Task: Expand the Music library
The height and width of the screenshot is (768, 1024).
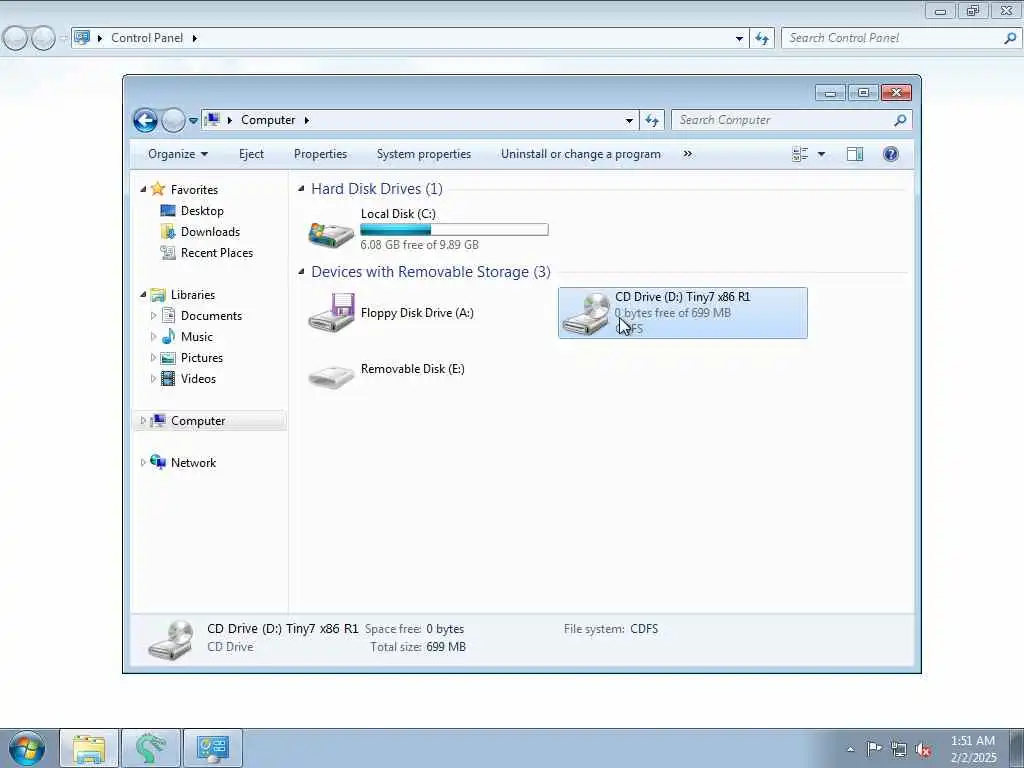Action: (153, 337)
